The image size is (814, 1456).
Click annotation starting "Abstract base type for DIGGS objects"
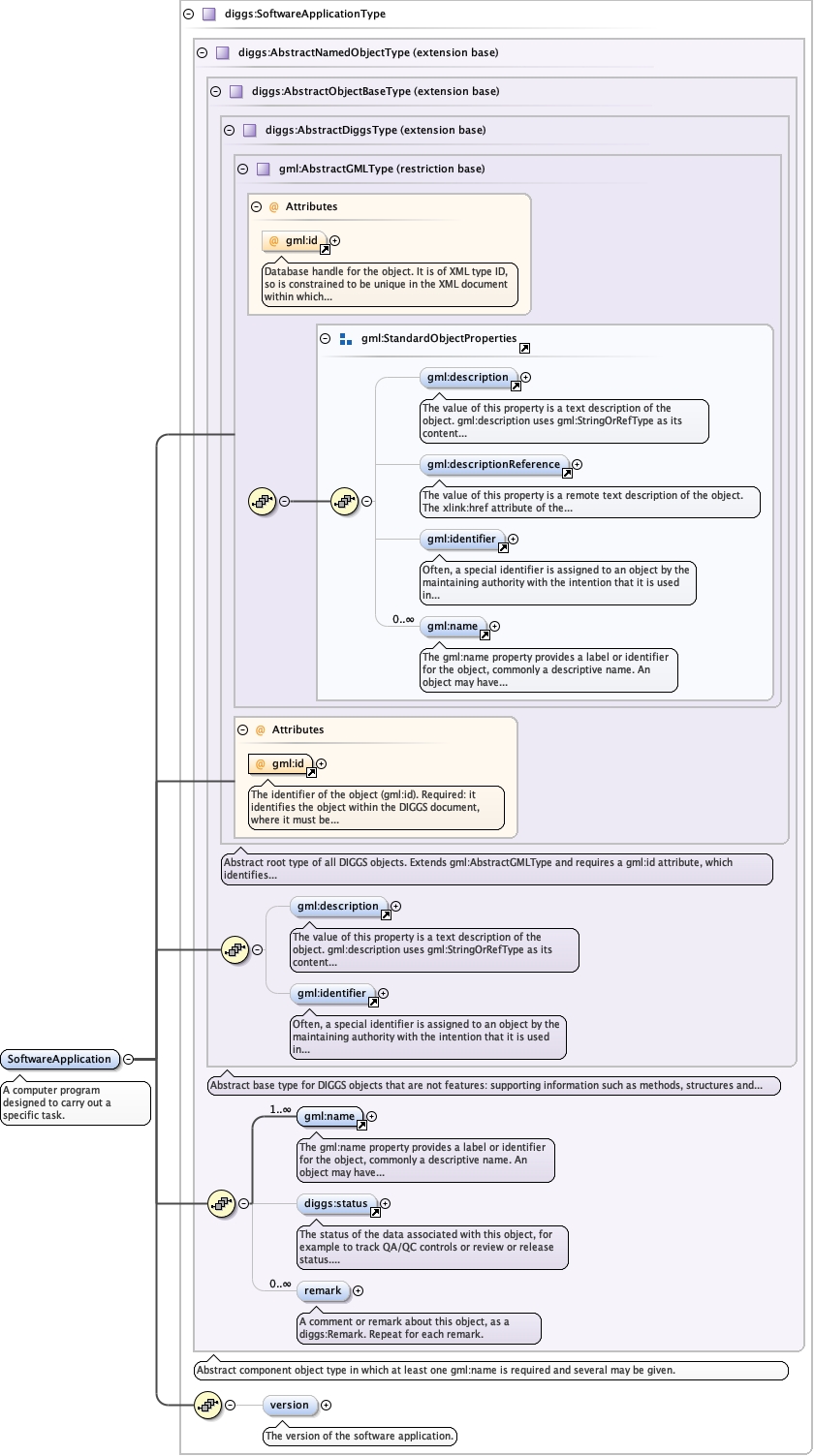click(493, 1086)
